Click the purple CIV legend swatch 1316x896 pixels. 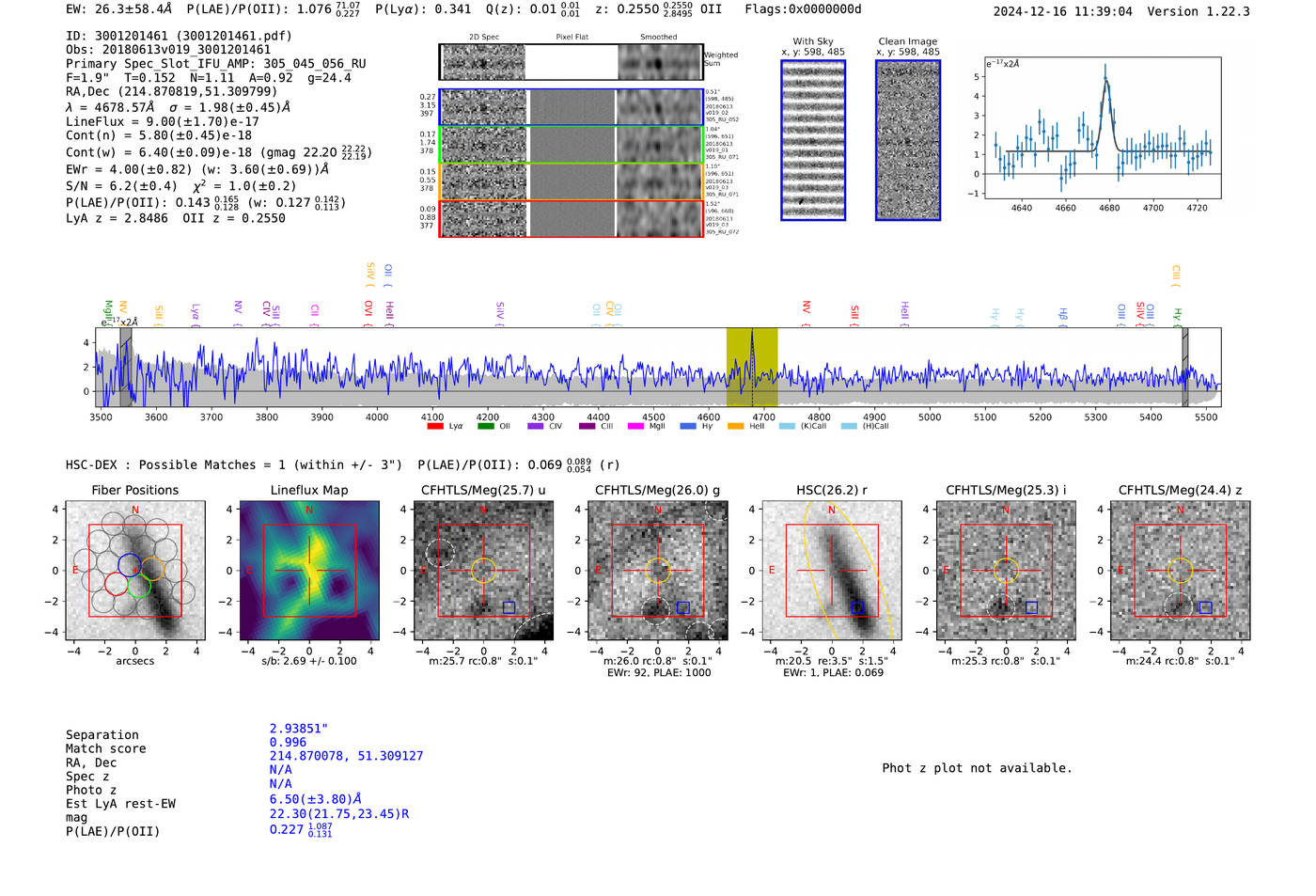pyautogui.click(x=536, y=426)
